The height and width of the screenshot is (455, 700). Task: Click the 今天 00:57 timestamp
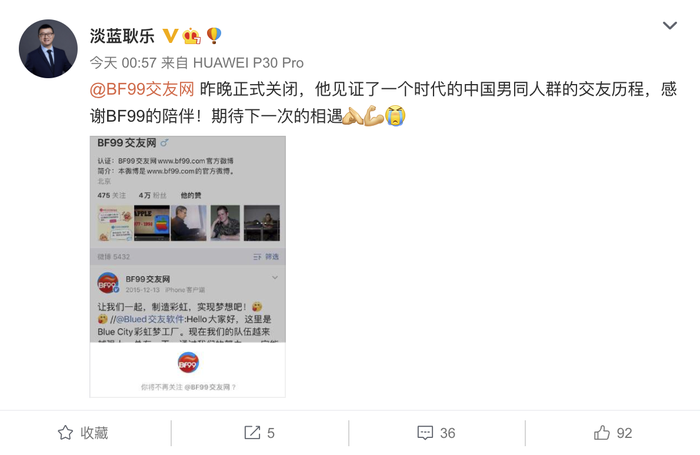click(x=123, y=63)
